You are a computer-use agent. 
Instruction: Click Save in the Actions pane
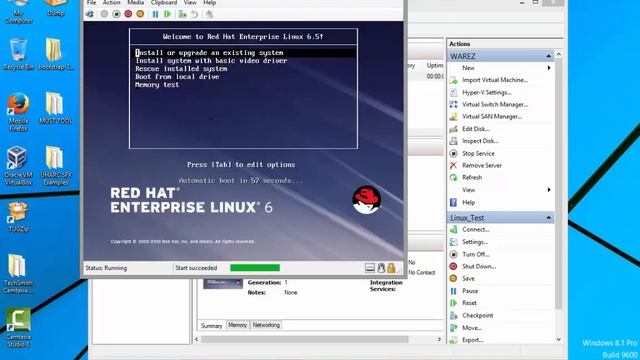468,279
